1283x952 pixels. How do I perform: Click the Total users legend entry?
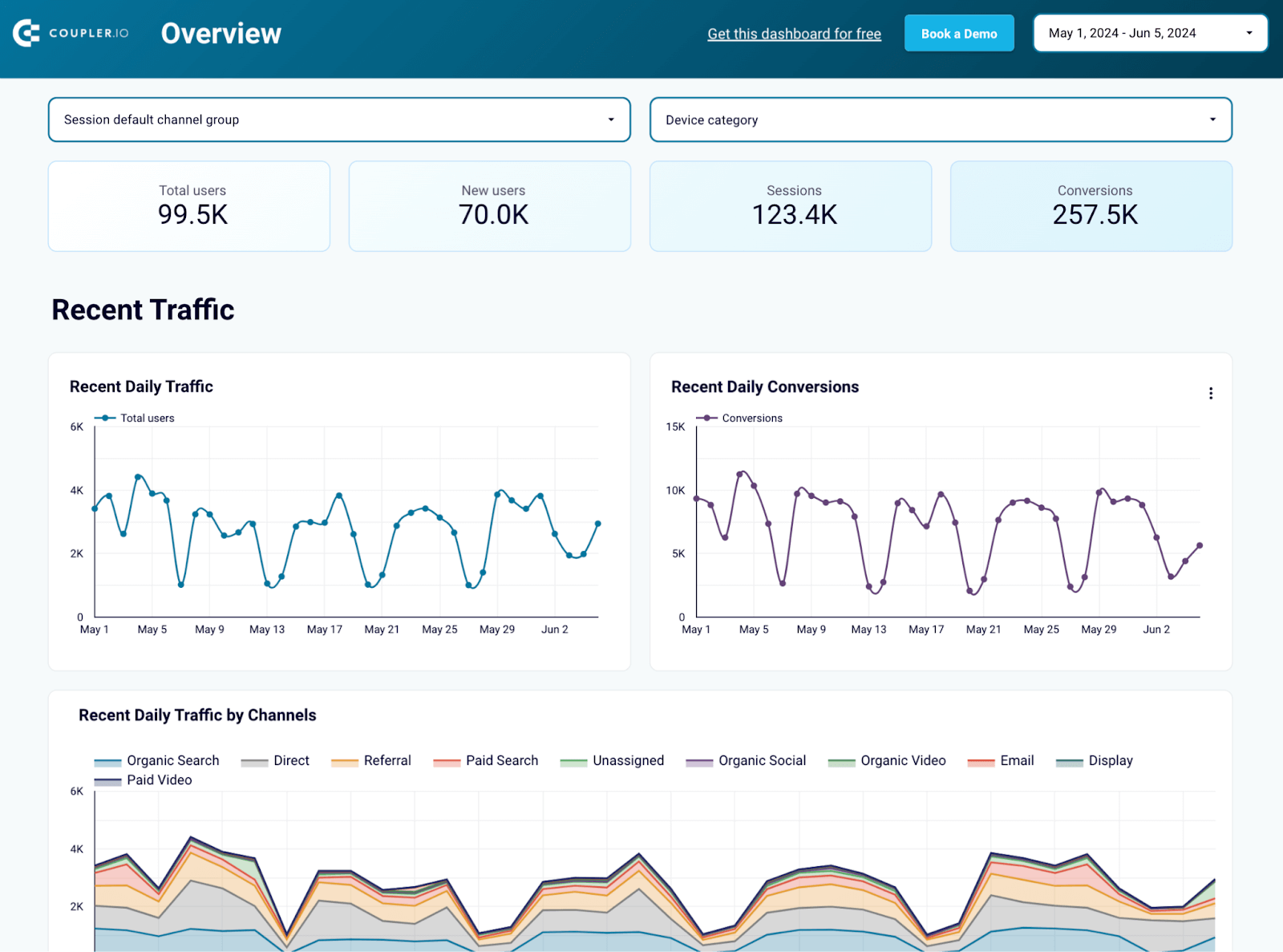point(134,418)
